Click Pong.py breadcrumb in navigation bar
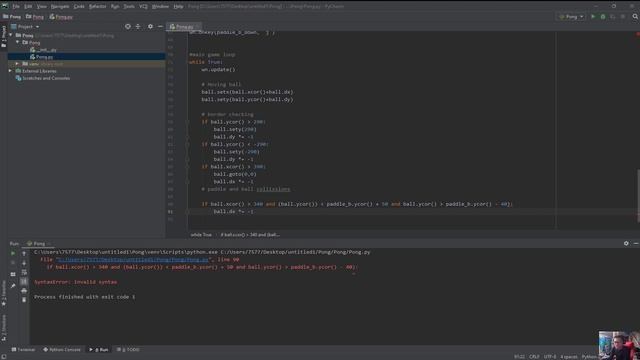640x360 pixels. click(x=61, y=17)
